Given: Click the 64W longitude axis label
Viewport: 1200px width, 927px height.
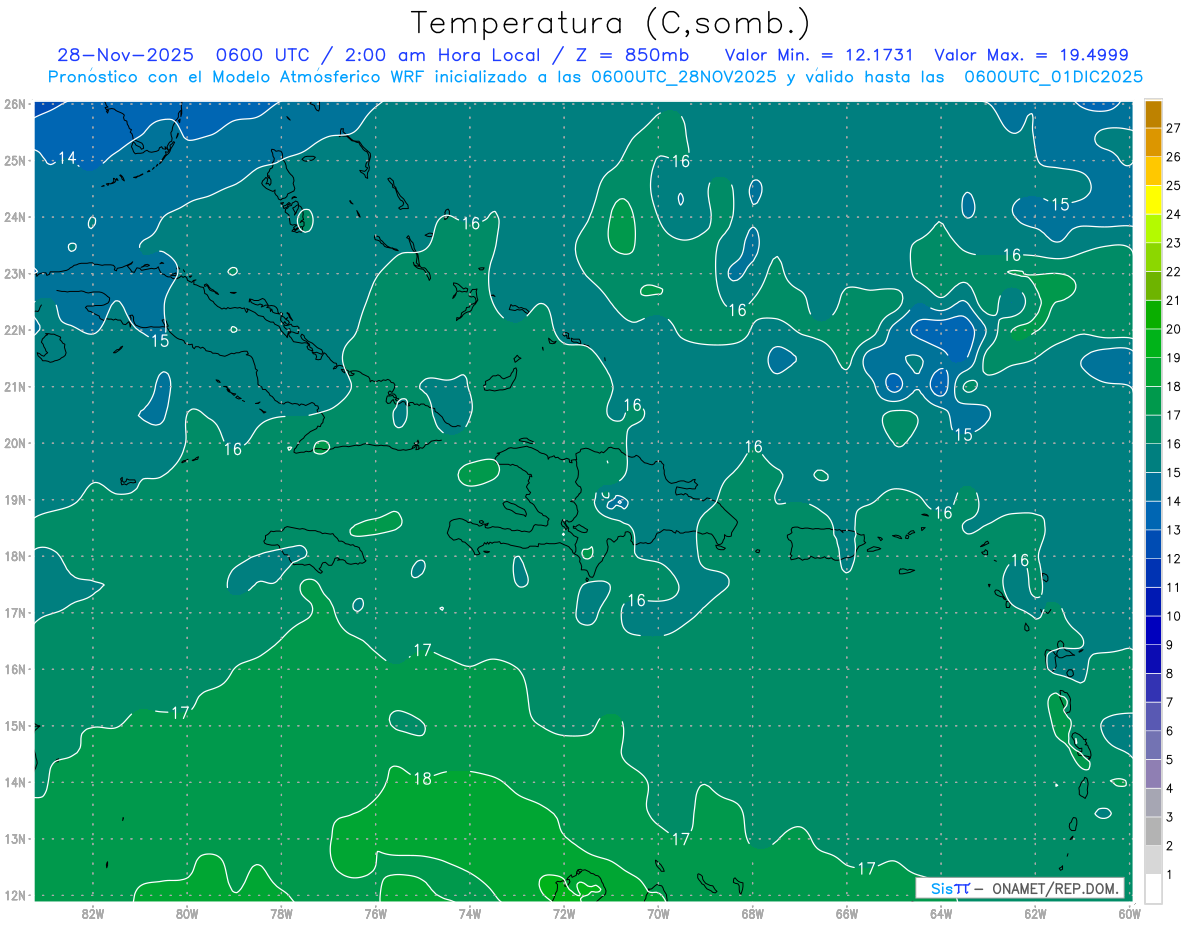Looking at the screenshot, I should [x=941, y=913].
